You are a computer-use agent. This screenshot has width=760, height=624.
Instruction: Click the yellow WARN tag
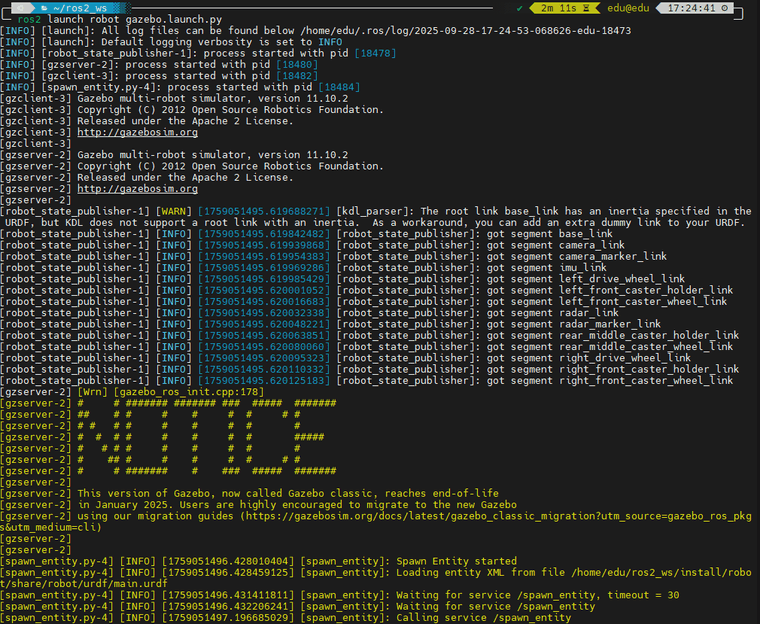pos(175,211)
